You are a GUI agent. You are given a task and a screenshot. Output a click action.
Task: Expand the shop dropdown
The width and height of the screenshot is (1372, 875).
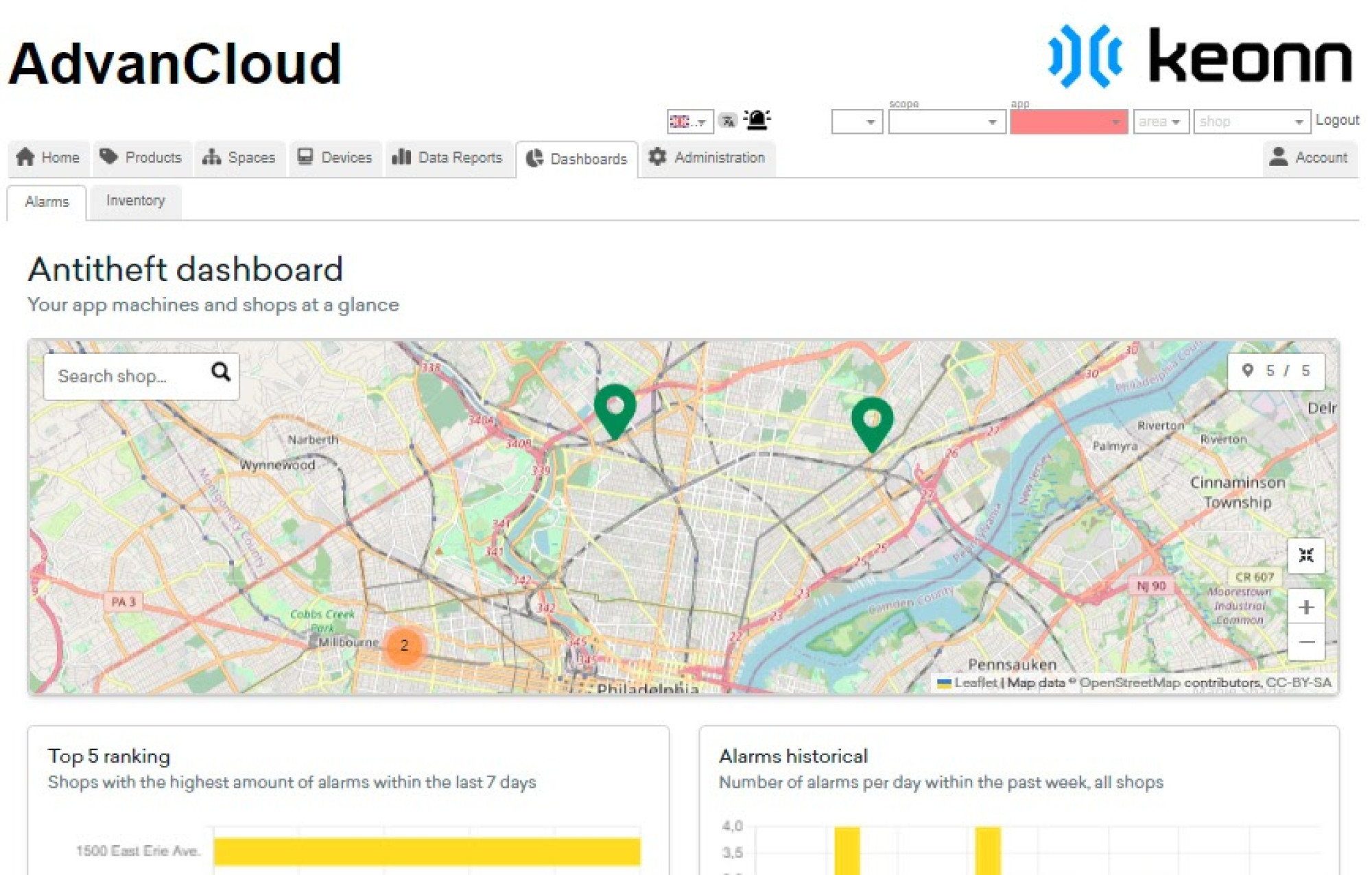click(x=1251, y=122)
